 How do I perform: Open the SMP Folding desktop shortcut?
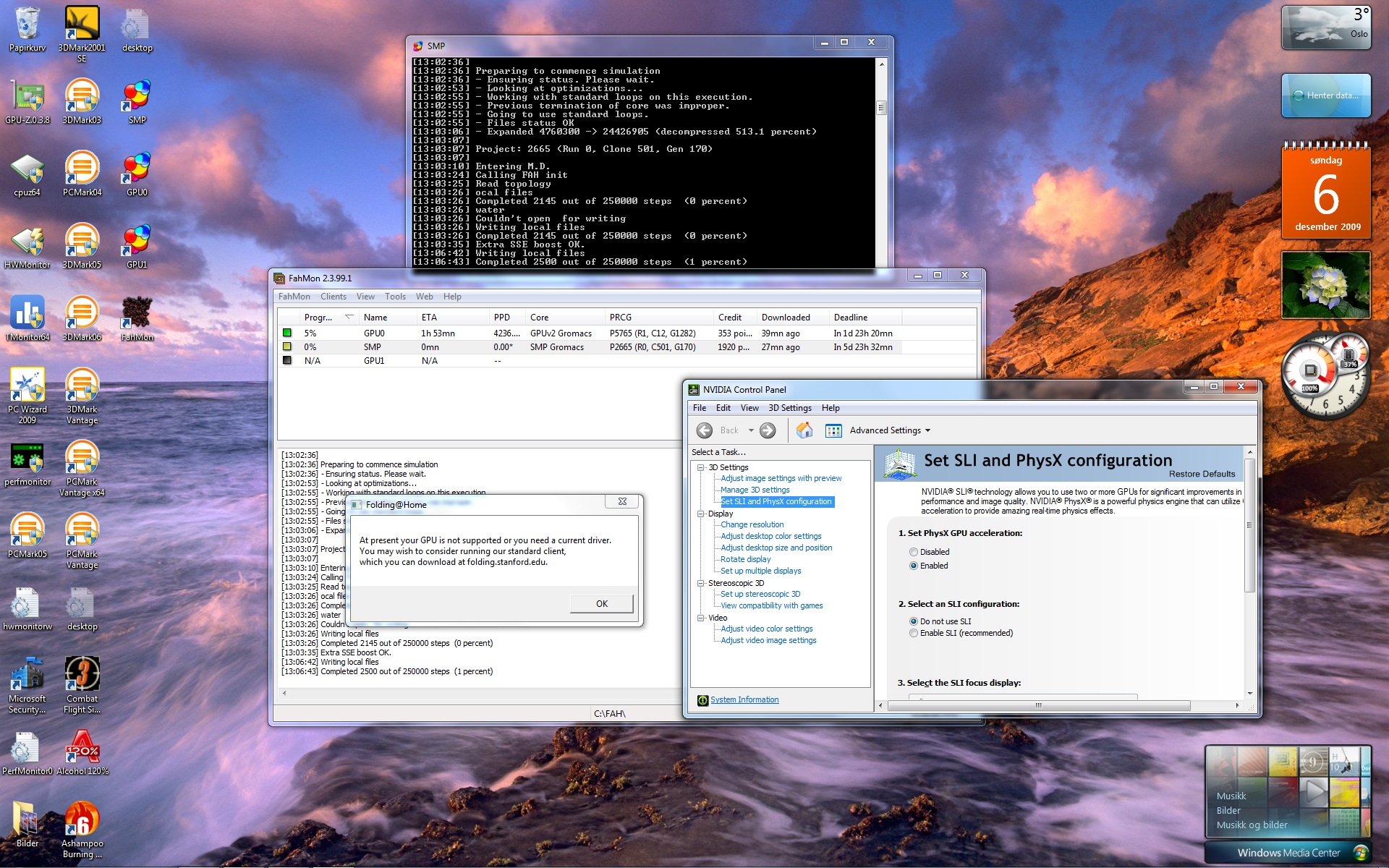137,101
